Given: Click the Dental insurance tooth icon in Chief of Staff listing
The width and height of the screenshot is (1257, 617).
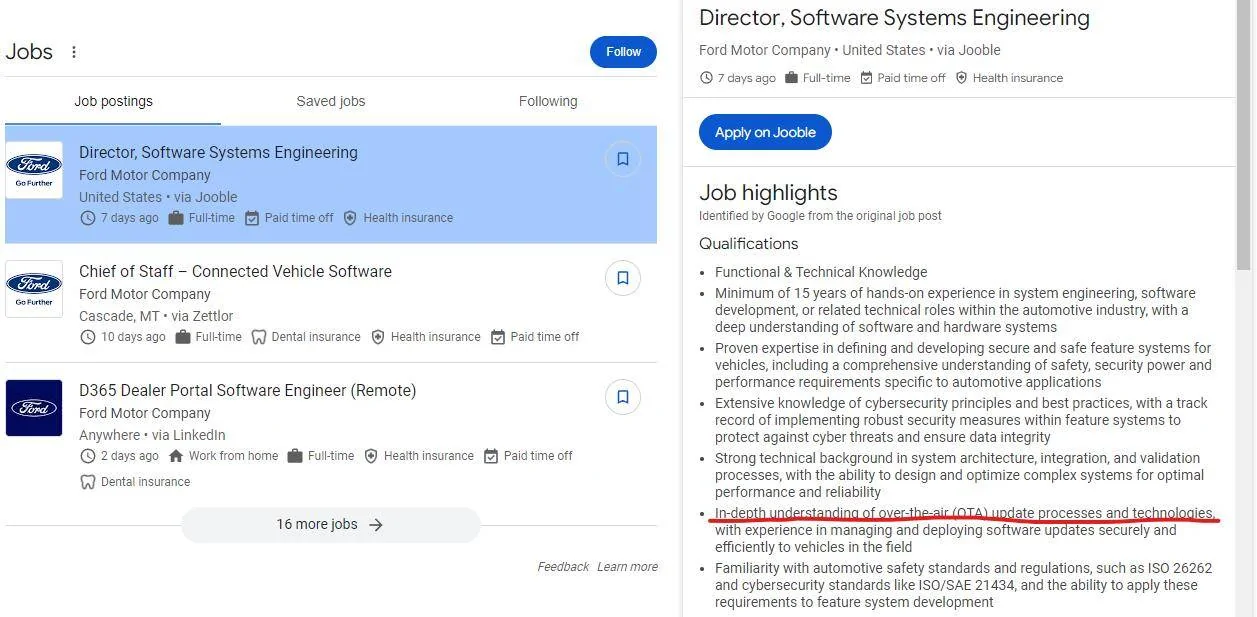Looking at the screenshot, I should coord(259,337).
